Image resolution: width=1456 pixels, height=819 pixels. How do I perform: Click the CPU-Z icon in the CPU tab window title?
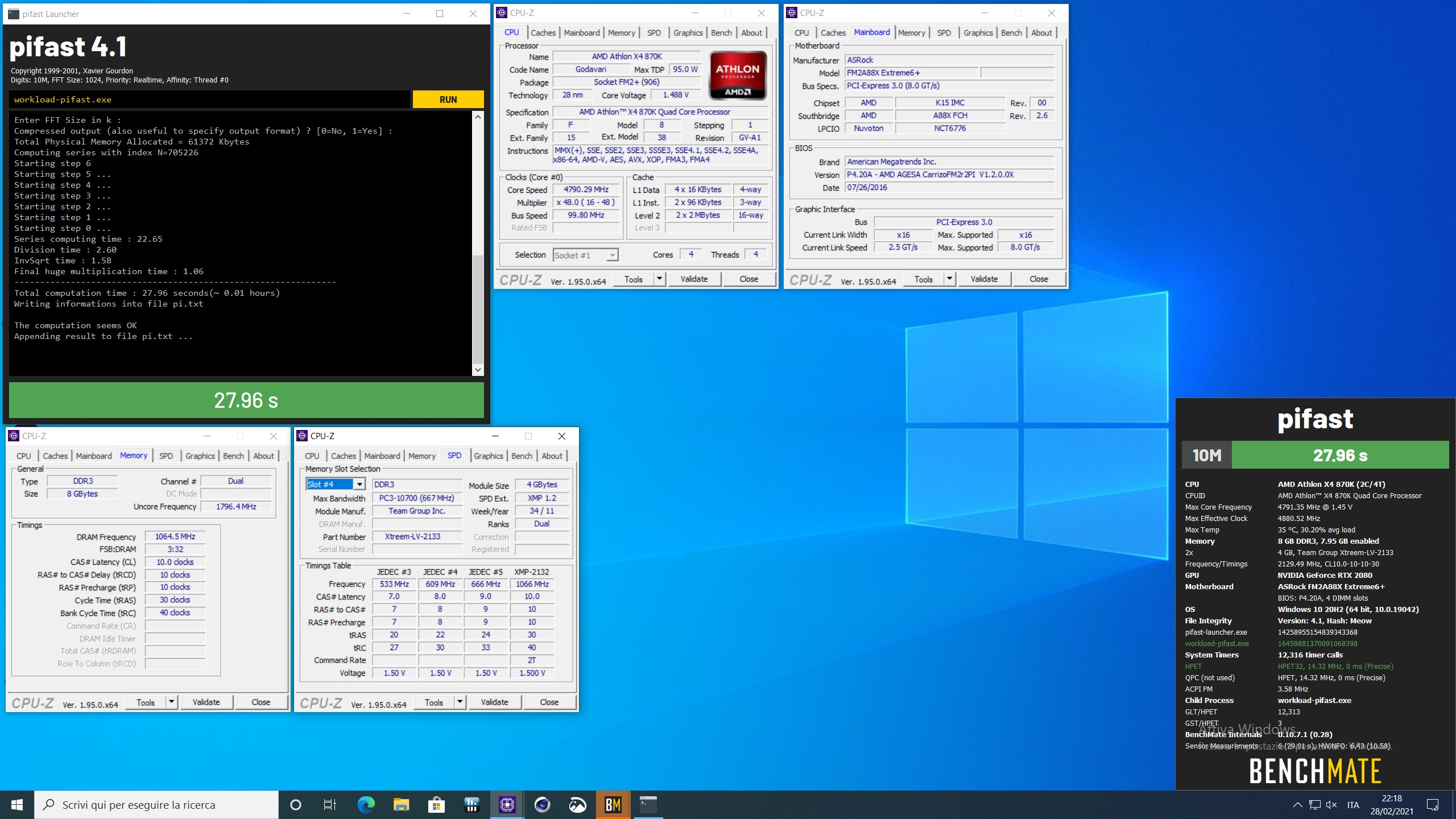point(502,13)
